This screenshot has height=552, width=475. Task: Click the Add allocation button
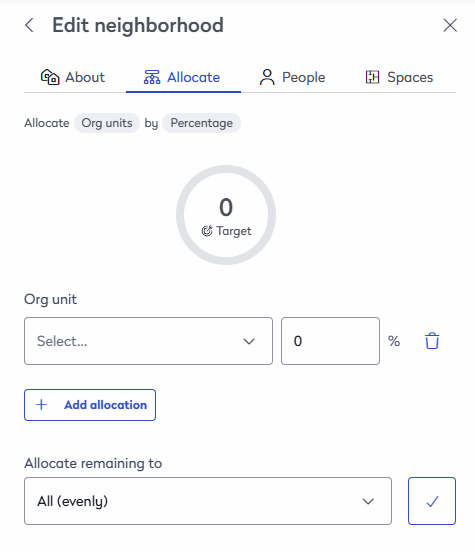tap(90, 405)
